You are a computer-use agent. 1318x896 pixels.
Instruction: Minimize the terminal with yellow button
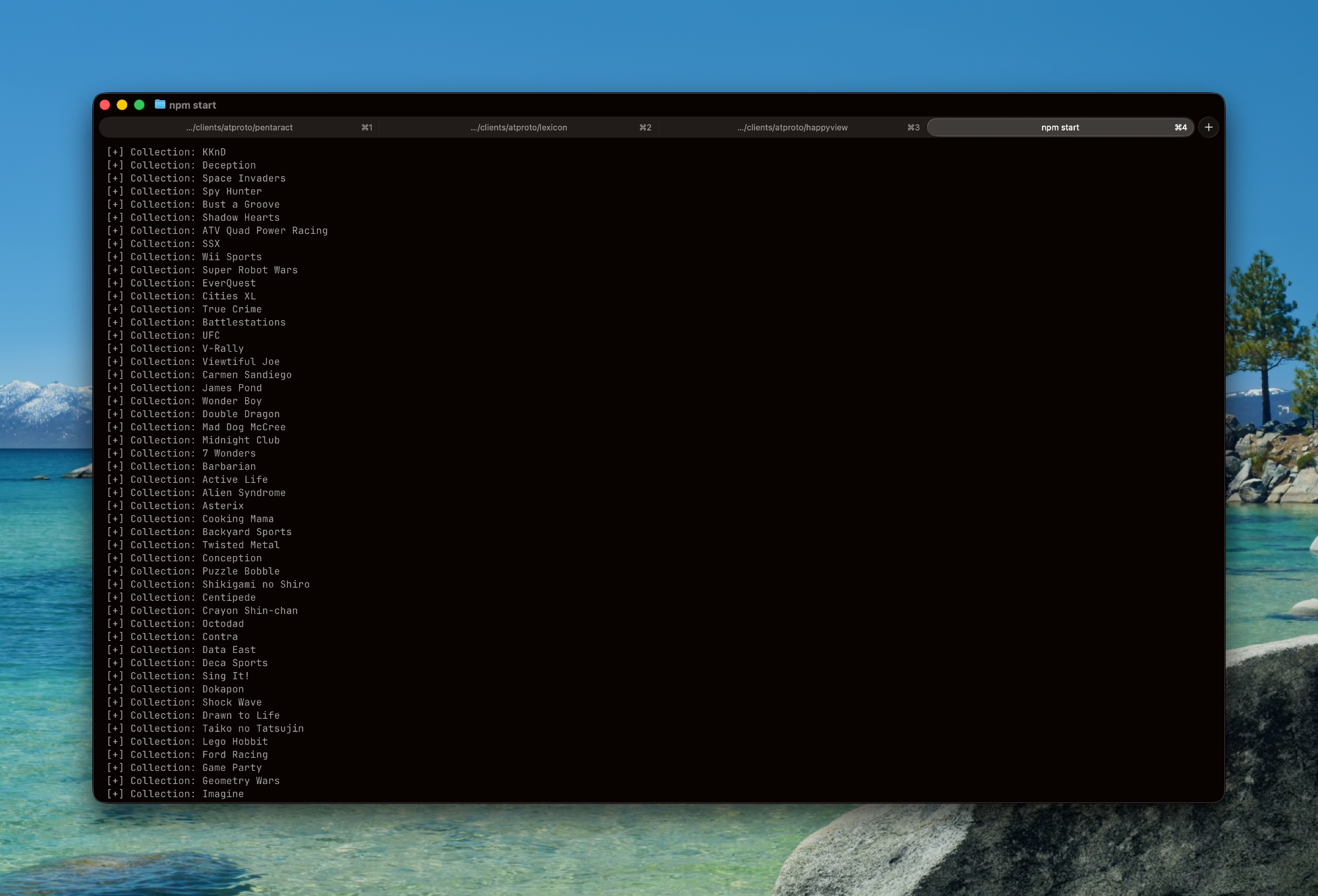(x=122, y=105)
